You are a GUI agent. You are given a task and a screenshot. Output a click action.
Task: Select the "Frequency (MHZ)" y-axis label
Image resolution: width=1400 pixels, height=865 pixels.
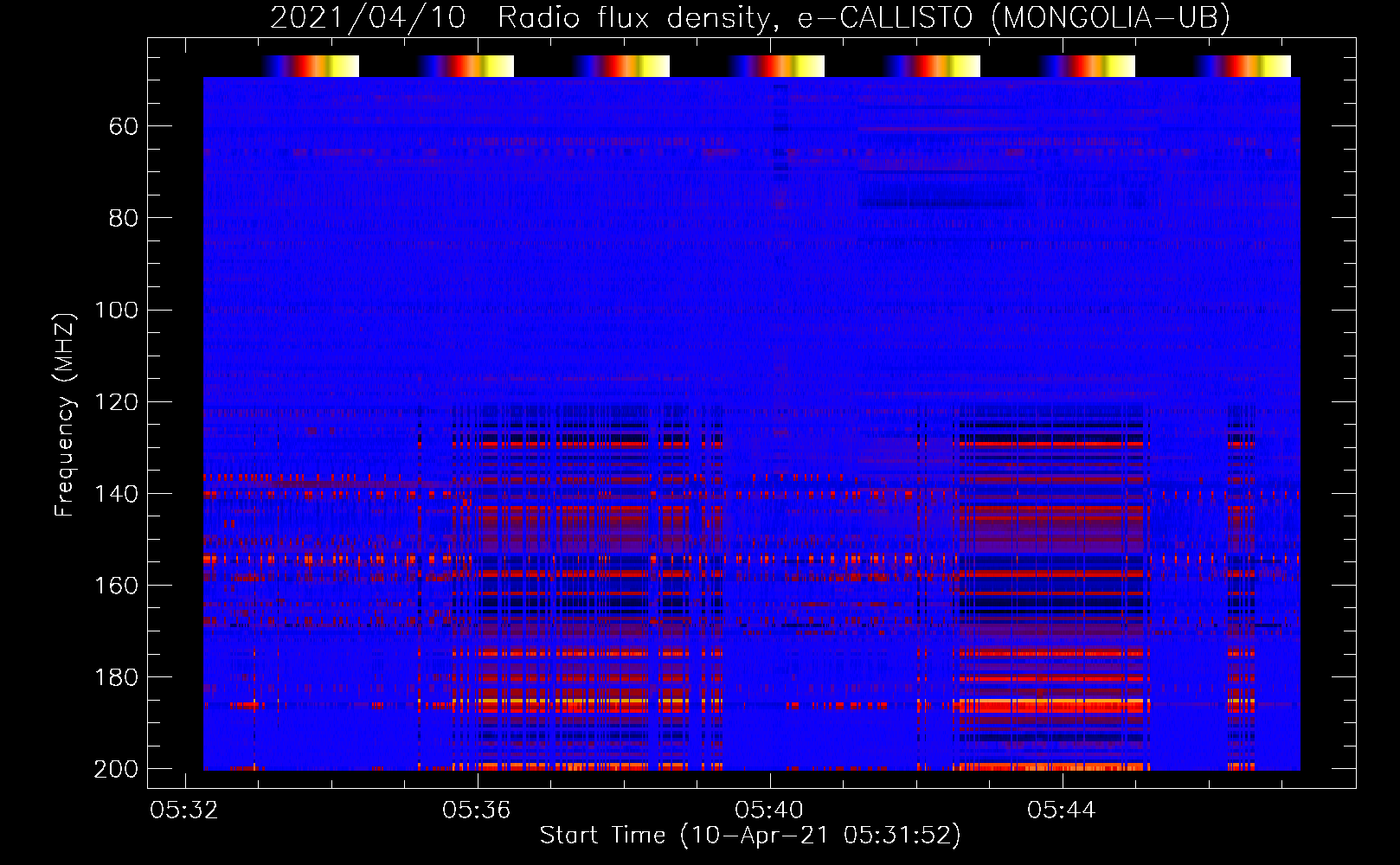coord(65,414)
